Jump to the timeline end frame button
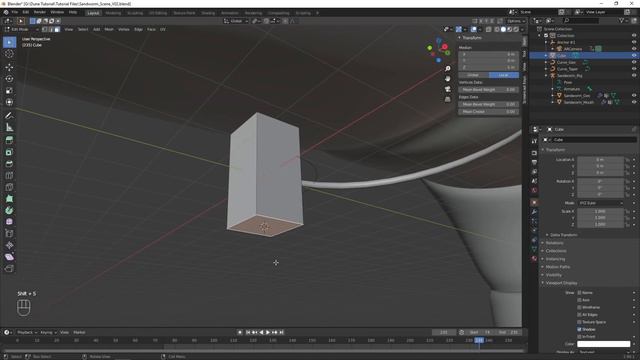The image size is (640, 360). 282,332
